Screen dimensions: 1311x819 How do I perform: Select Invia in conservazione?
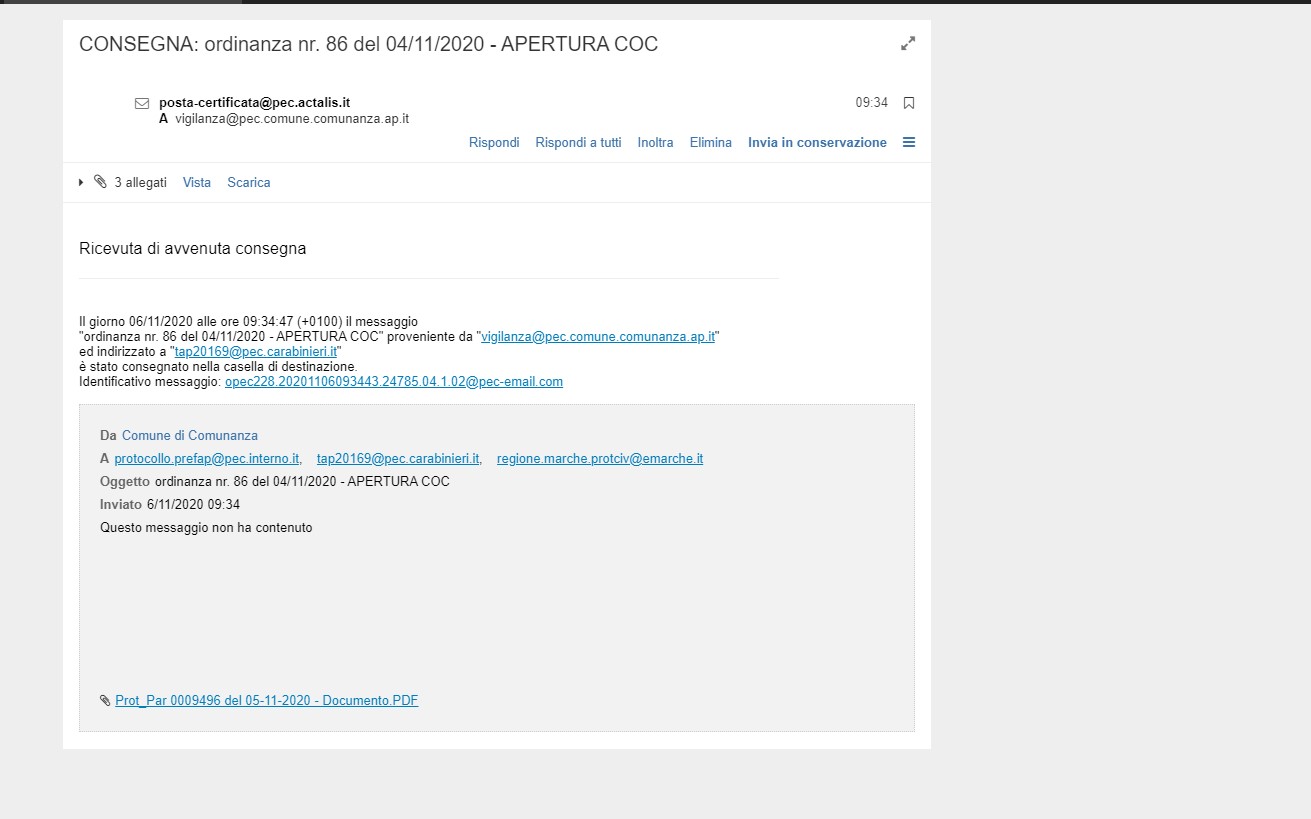pos(817,142)
